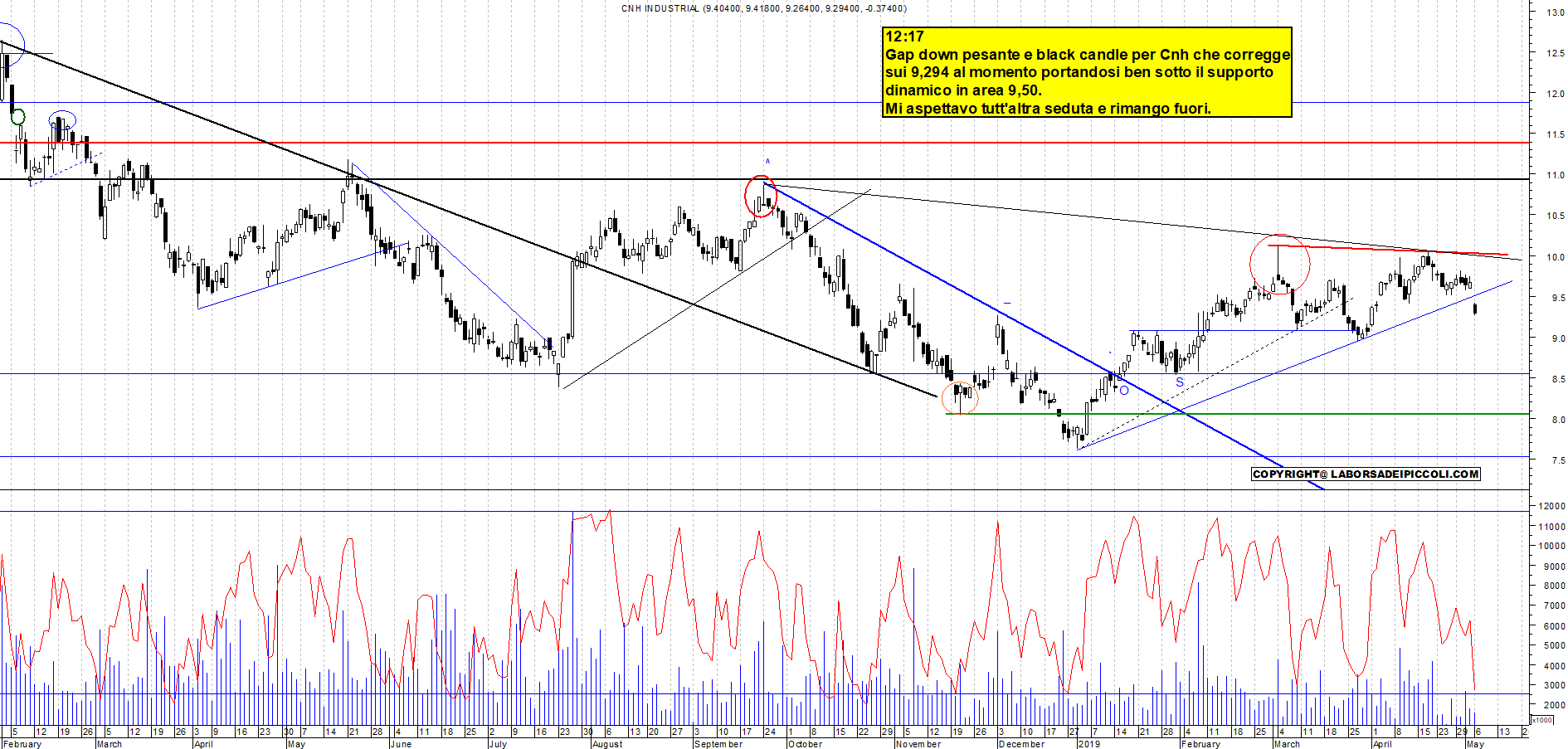Click the 13.0 price axis label
Viewport: 1568px width, 749px height.
(1555, 12)
